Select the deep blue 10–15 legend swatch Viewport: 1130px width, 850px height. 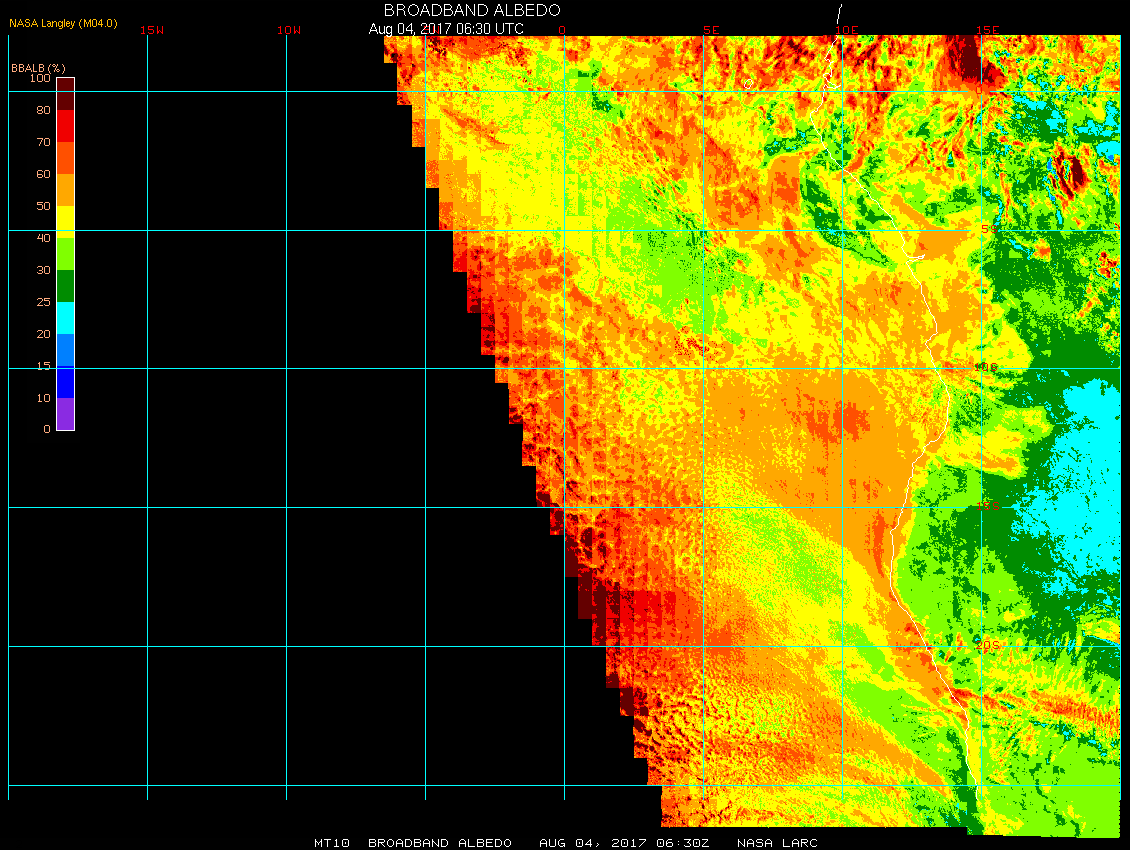[x=66, y=381]
